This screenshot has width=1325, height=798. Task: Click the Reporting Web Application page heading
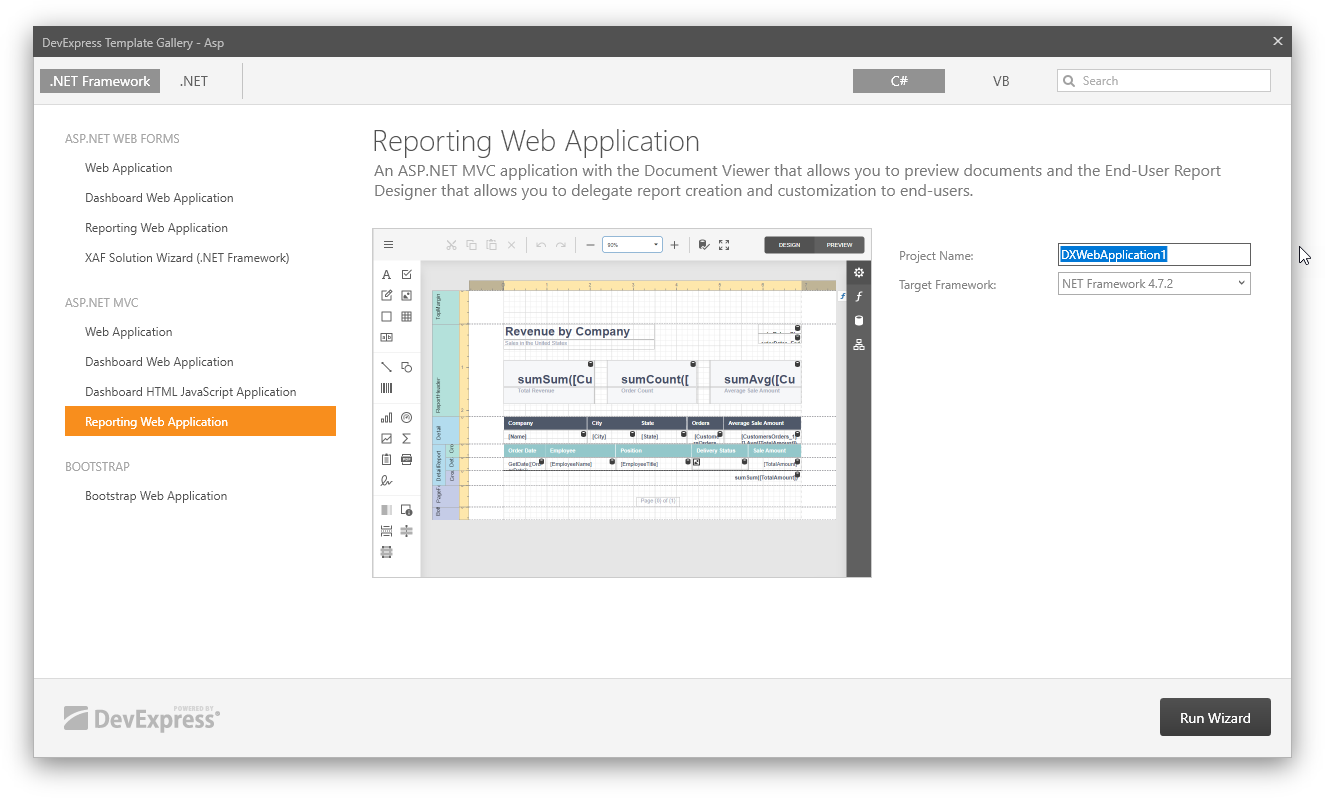pyautogui.click(x=536, y=141)
